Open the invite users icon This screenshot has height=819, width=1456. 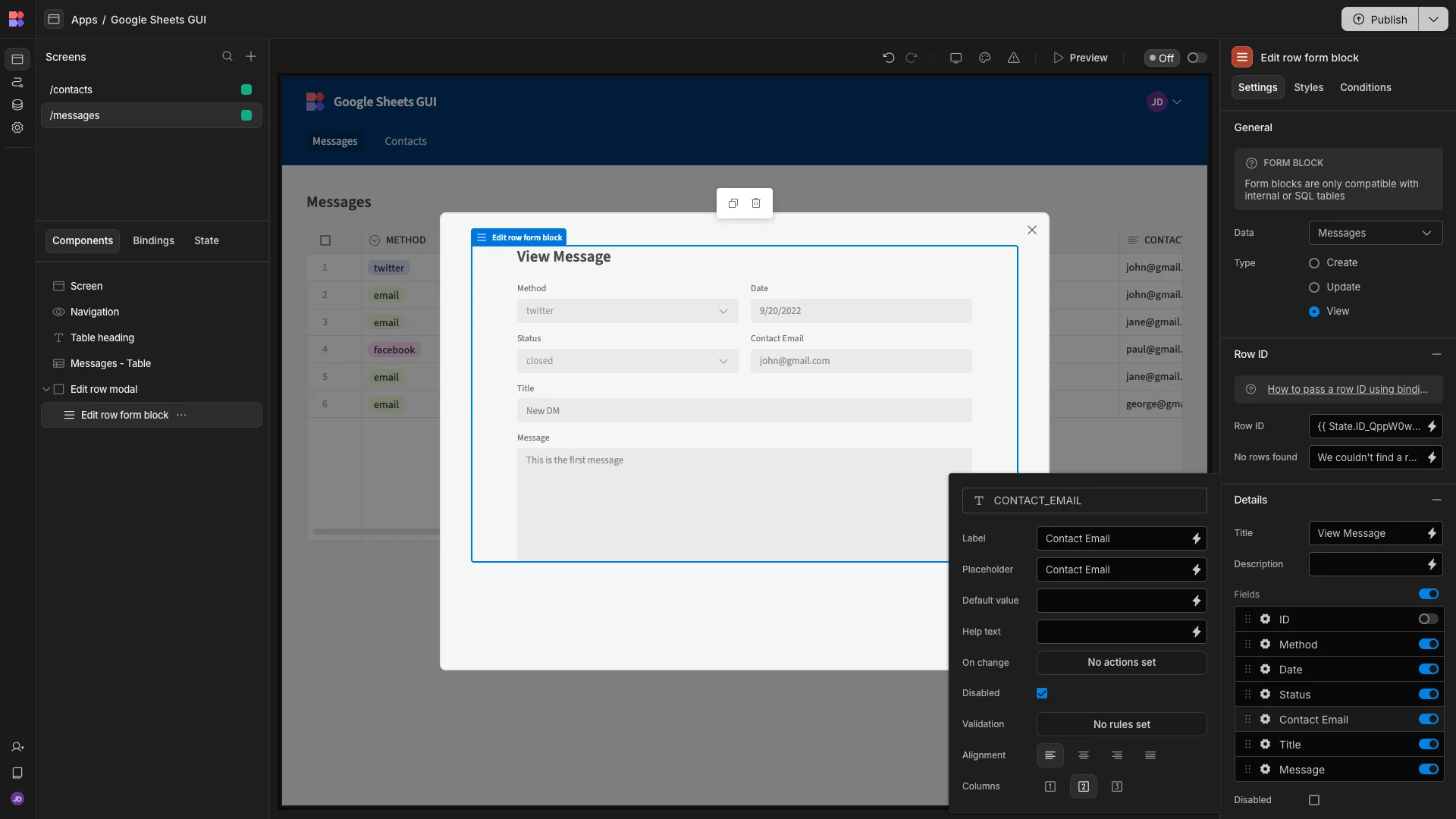pos(17,747)
